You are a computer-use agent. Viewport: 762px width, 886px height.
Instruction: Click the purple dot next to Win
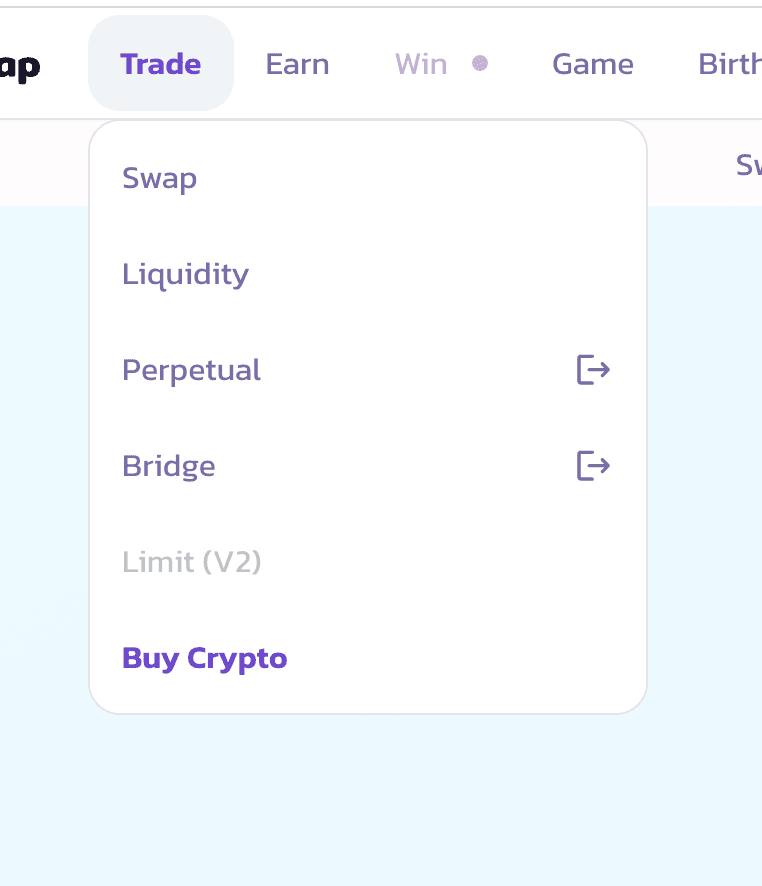coord(480,64)
